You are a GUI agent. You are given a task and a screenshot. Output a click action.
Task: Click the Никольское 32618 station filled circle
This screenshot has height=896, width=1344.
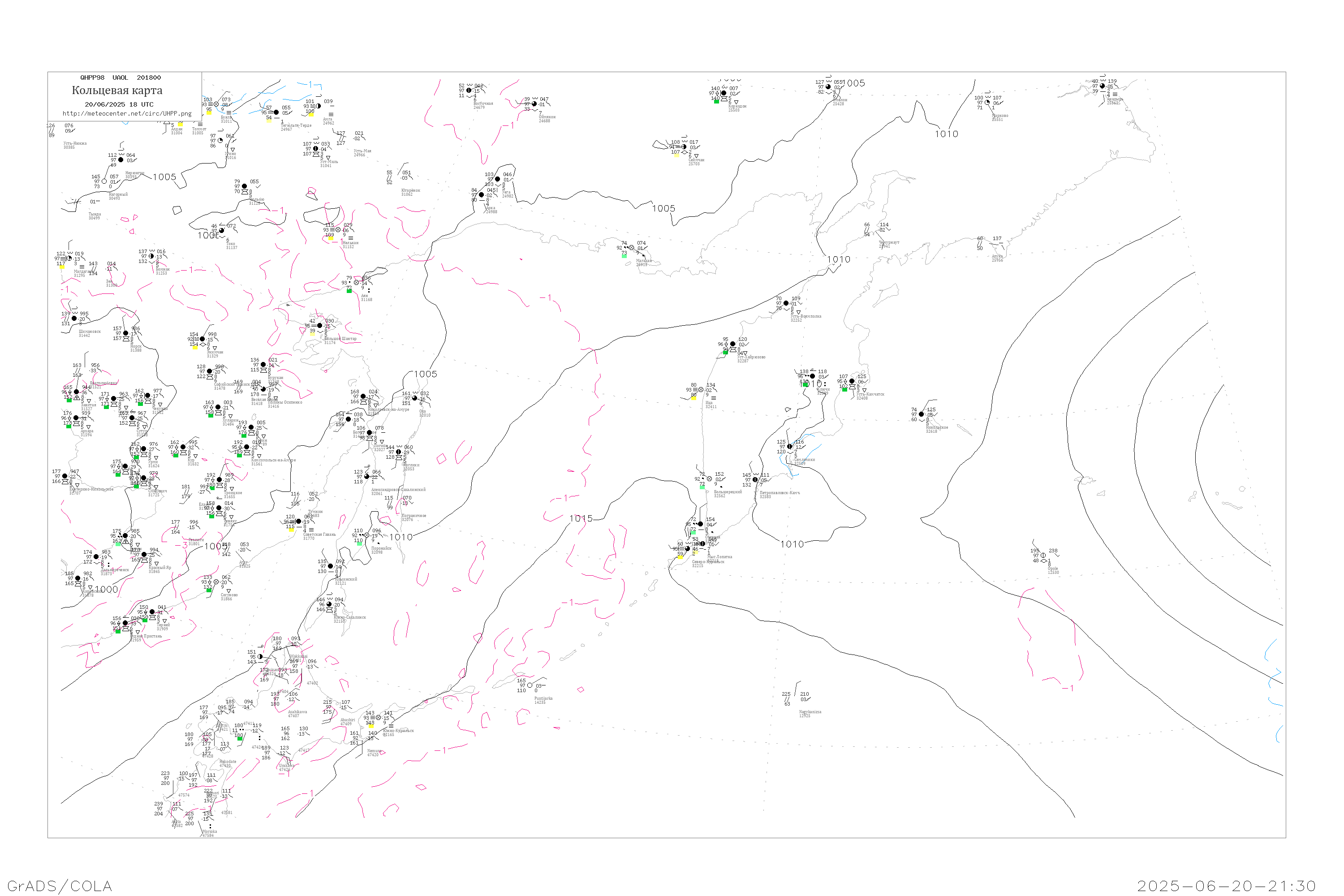[921, 414]
